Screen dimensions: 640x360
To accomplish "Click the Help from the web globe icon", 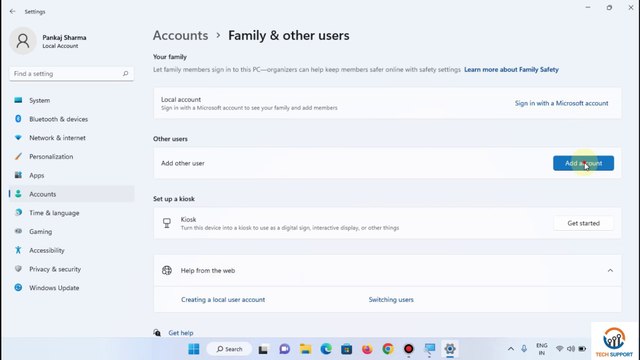I will coord(167,270).
